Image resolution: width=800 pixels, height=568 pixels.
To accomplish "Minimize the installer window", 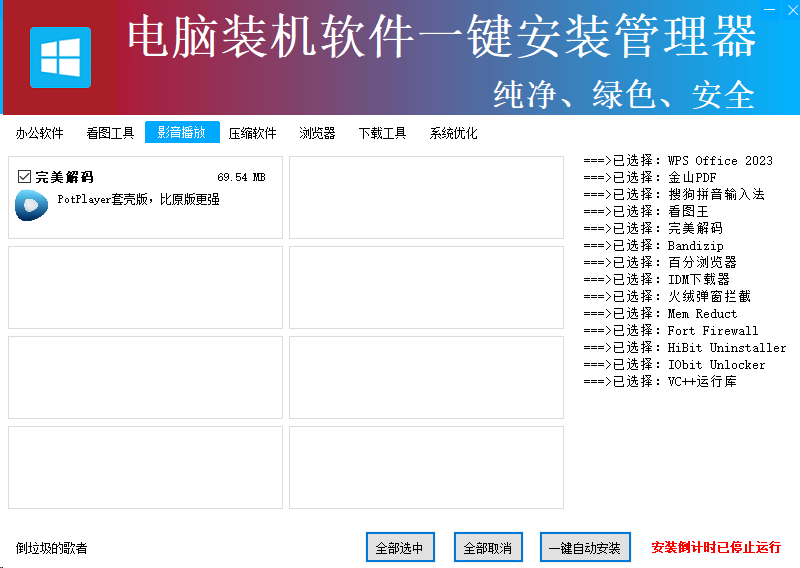I will (x=769, y=9).
